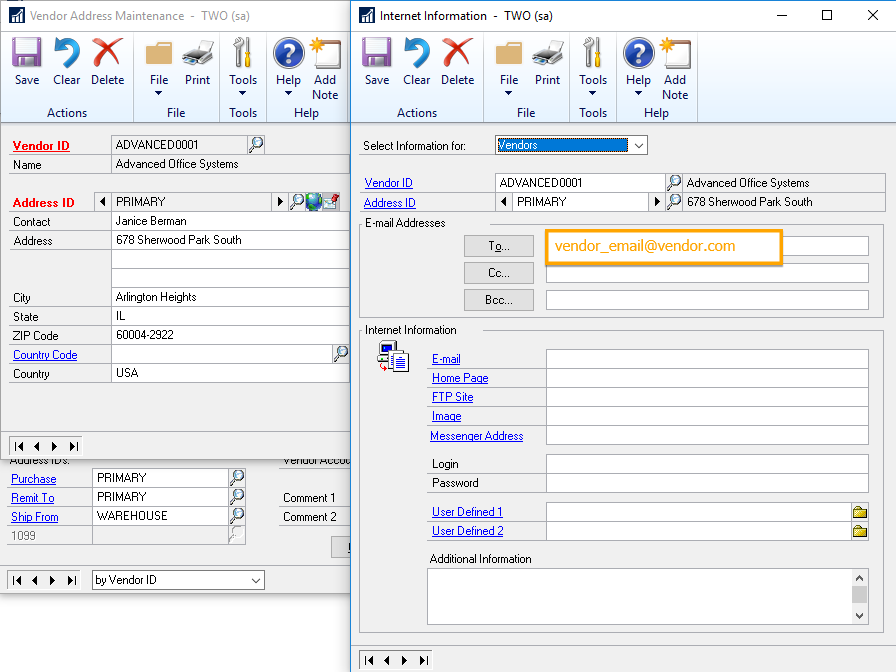Open the Address ID lookup in Internet Information
896x672 pixels.
[674, 202]
